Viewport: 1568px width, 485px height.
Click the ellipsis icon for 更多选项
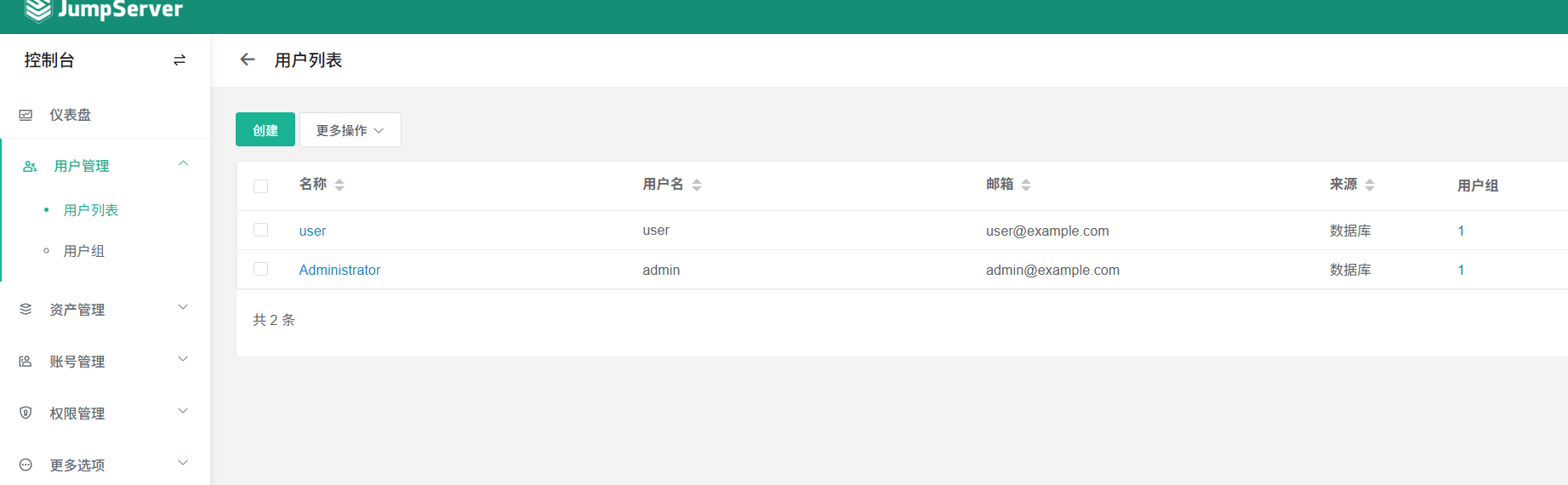(26, 465)
